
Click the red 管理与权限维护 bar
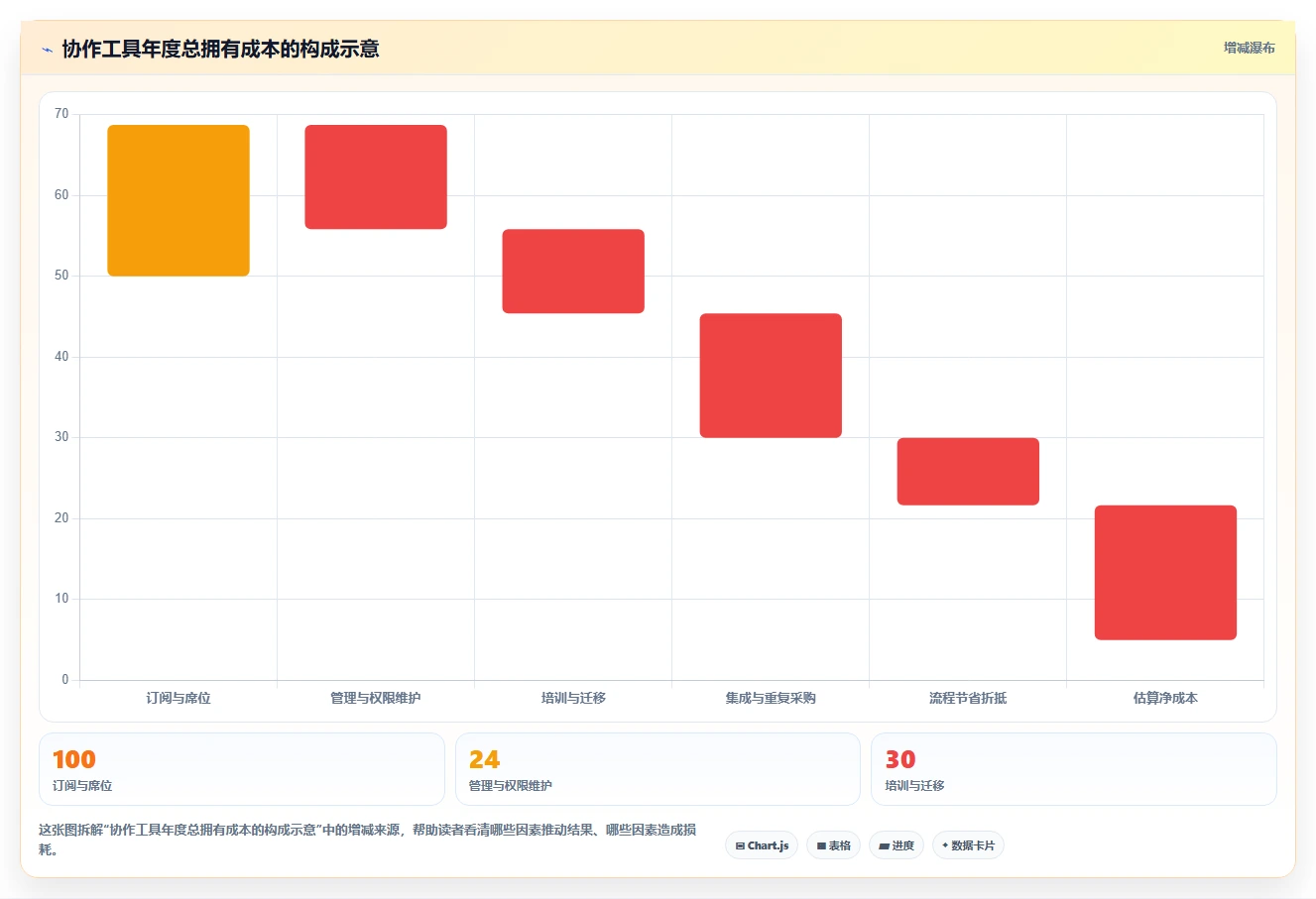pyautogui.click(x=376, y=176)
